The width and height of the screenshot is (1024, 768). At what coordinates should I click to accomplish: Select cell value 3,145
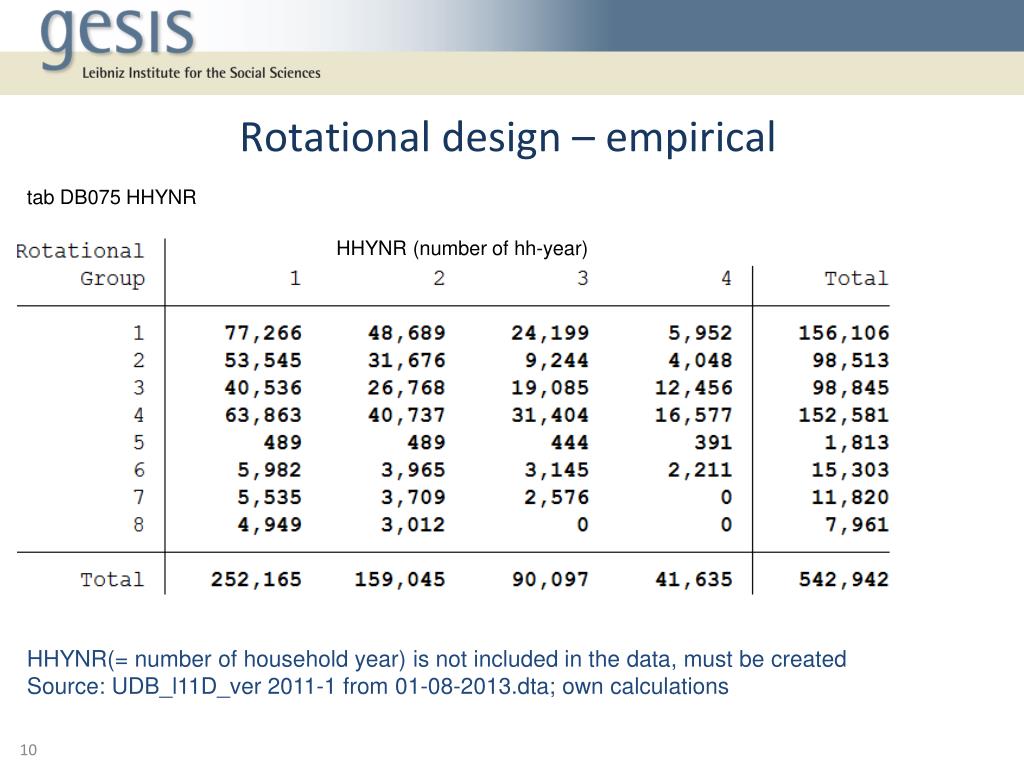(x=556, y=470)
